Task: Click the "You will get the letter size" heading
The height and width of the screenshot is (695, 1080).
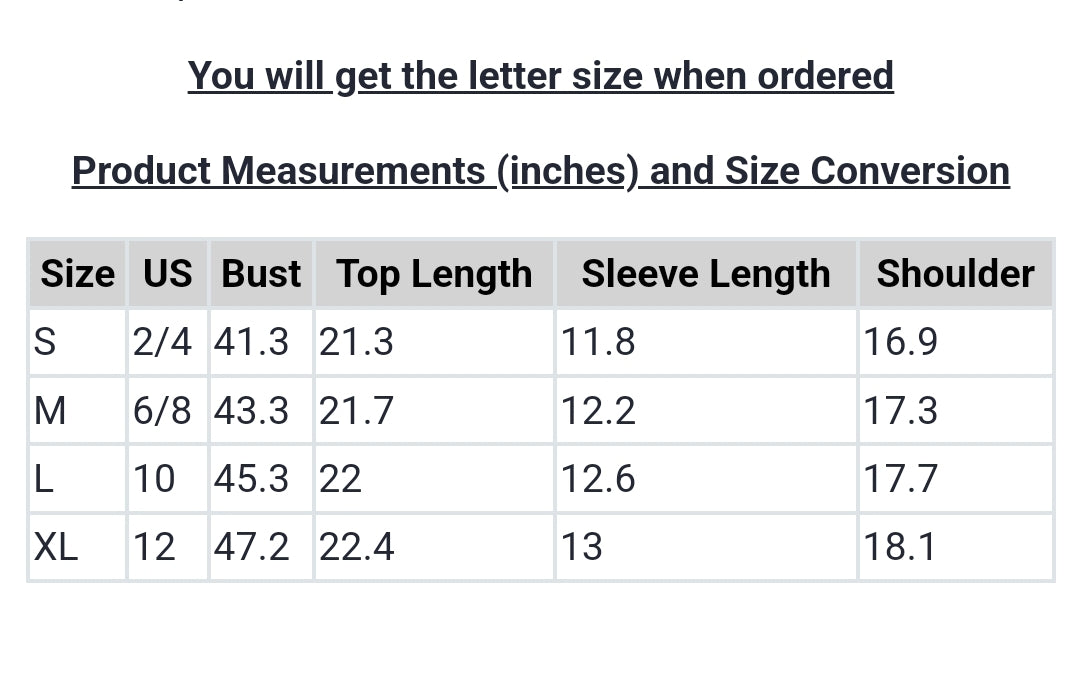Action: pos(540,76)
